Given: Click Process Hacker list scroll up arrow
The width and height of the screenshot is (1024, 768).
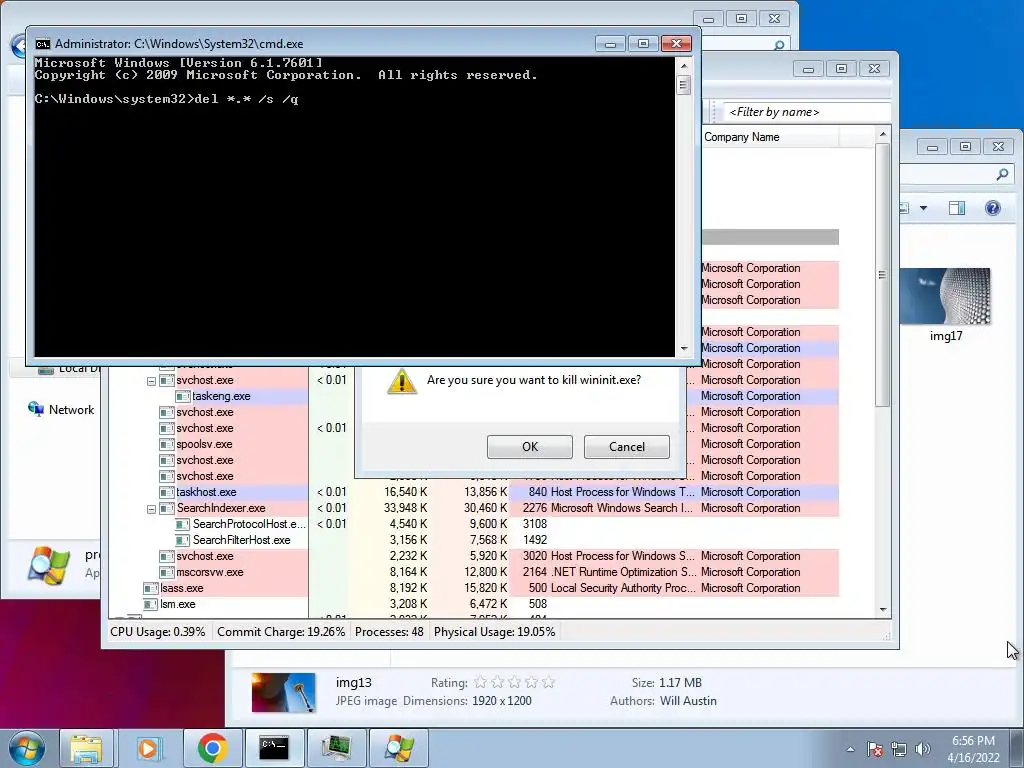Looking at the screenshot, I should click(x=883, y=135).
